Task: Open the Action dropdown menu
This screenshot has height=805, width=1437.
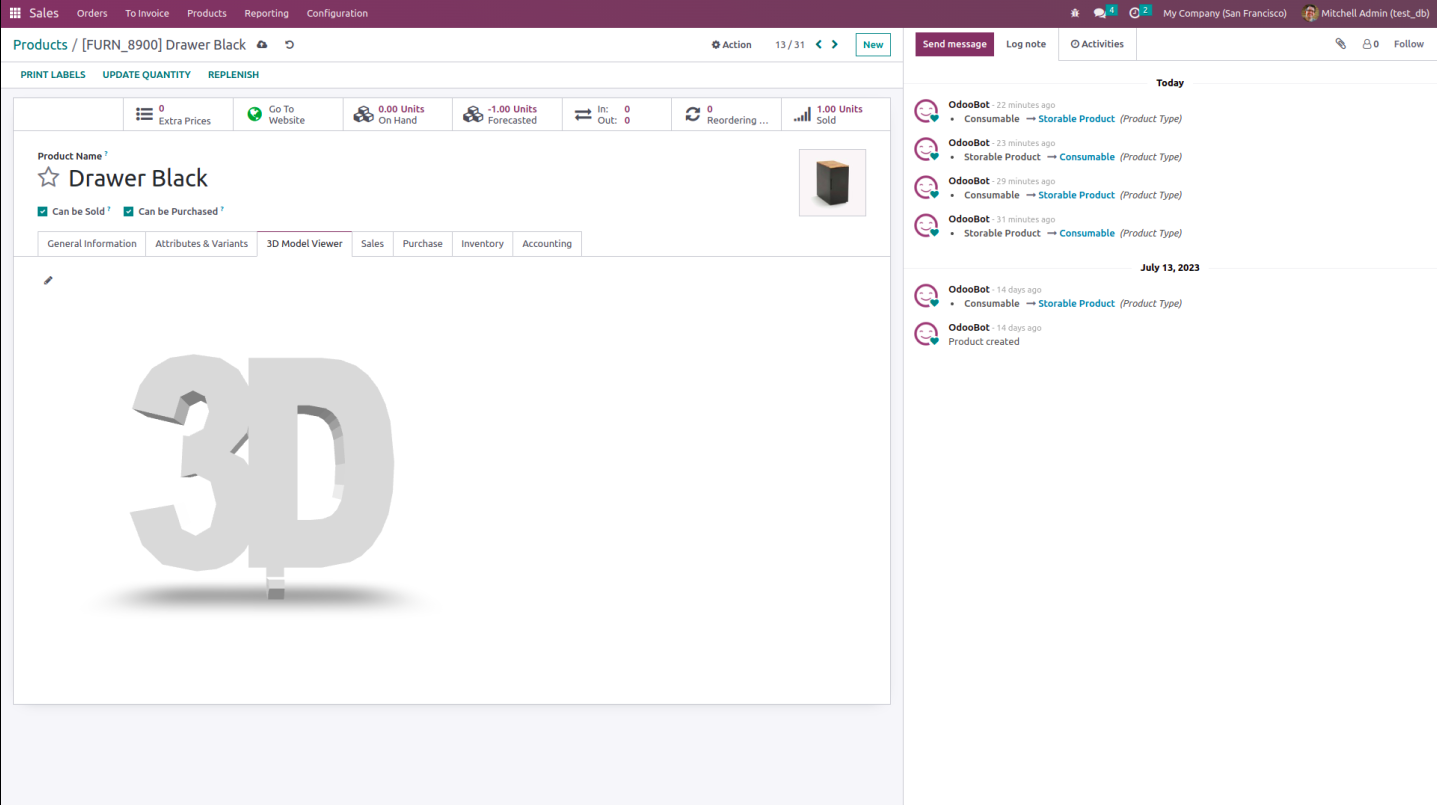Action: [731, 45]
